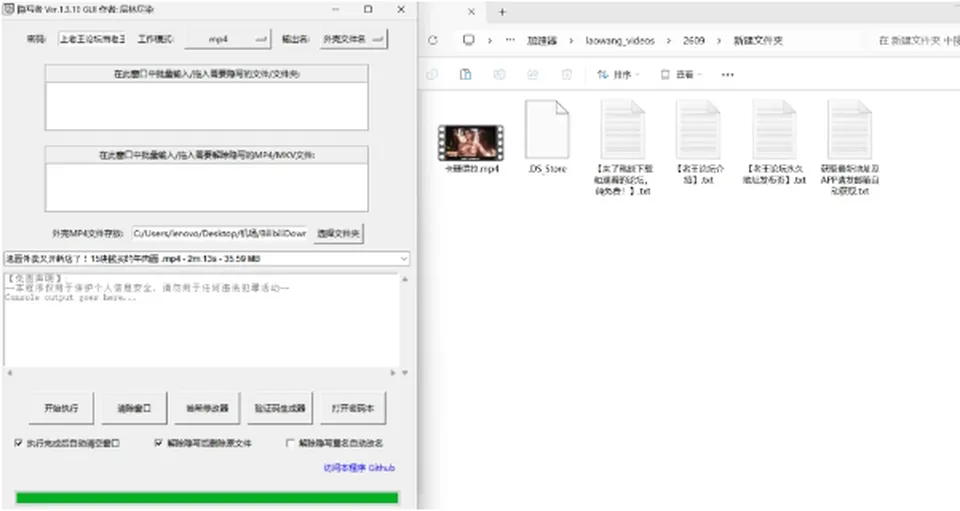Expand the shell video combo box list

pos(403,259)
